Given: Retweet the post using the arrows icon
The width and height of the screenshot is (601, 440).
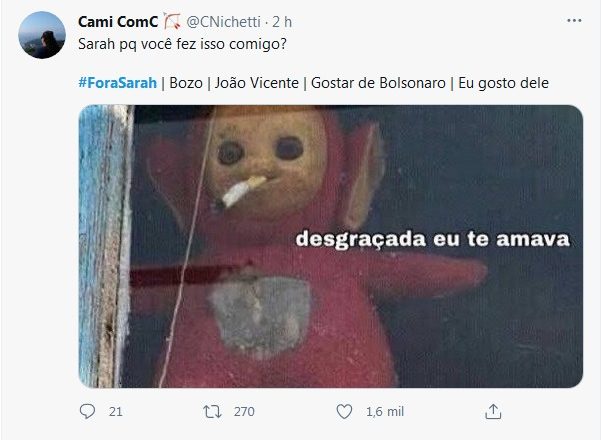Looking at the screenshot, I should [x=212, y=412].
